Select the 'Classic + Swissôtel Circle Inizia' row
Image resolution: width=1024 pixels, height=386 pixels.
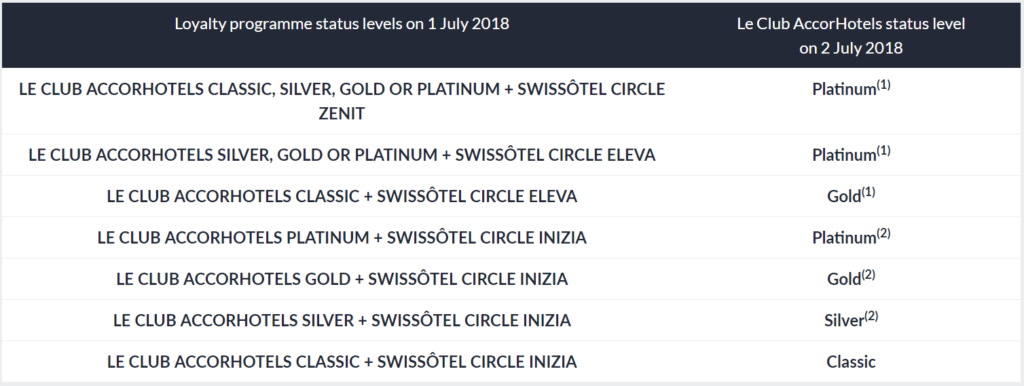(x=342, y=362)
